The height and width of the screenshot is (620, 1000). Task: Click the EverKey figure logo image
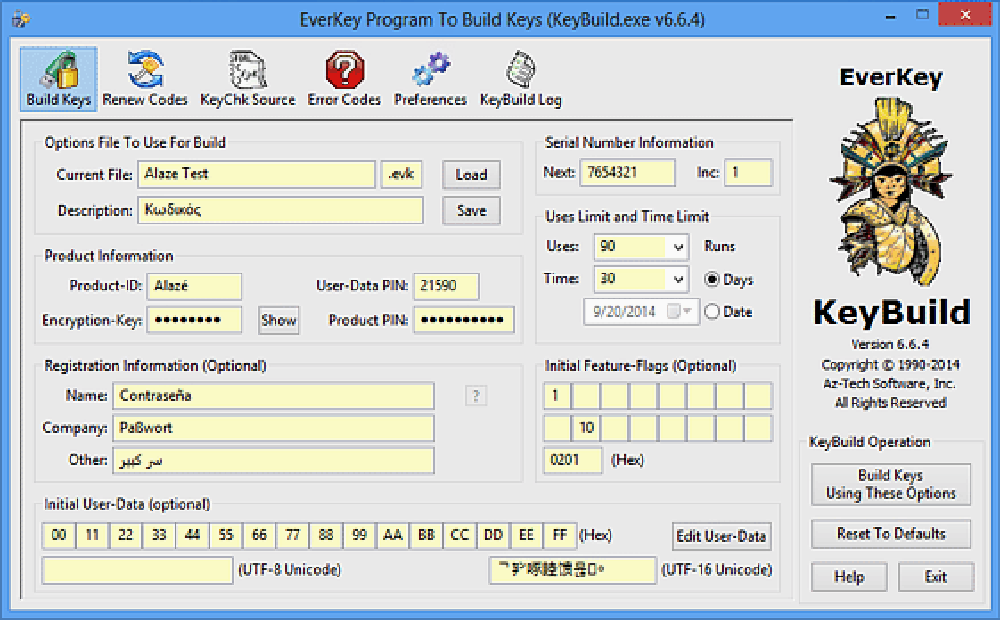pyautogui.click(x=892, y=193)
